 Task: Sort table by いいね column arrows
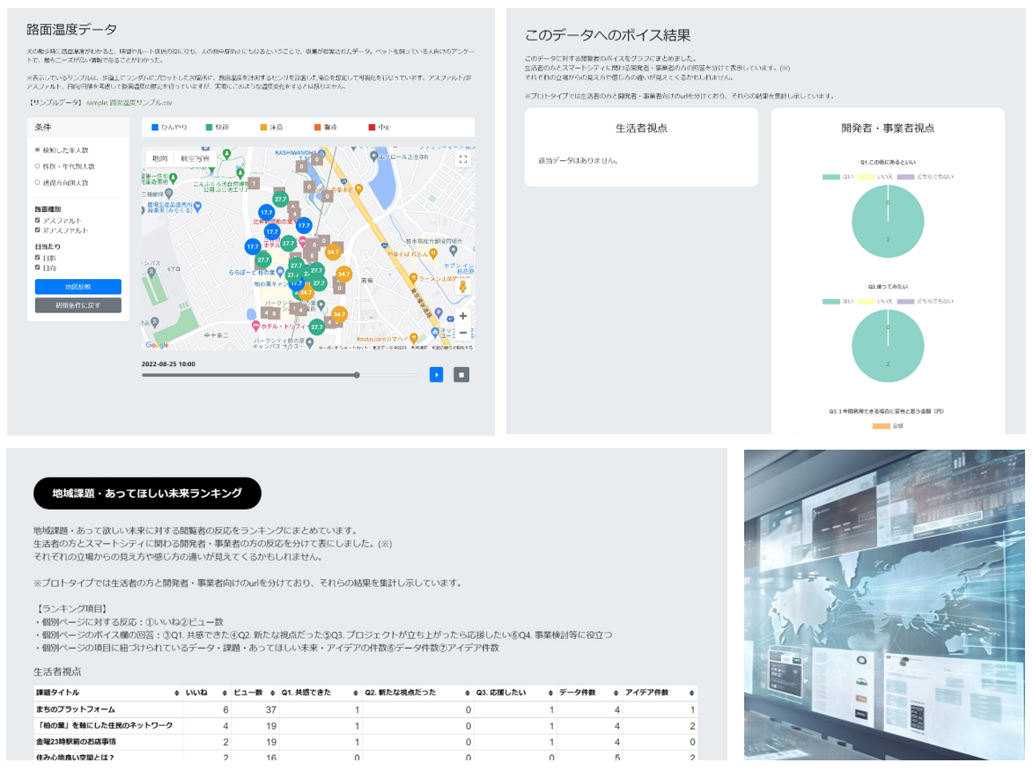point(225,693)
